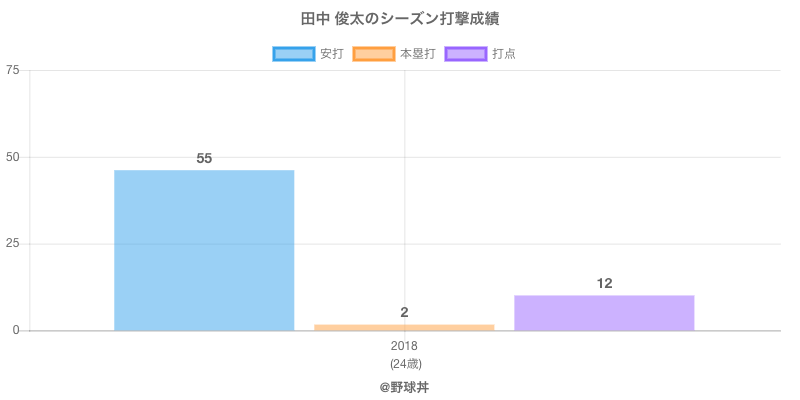The height and width of the screenshot is (400, 800).
Task: Select the thin orange 本塁打 bar
Action: 404,327
